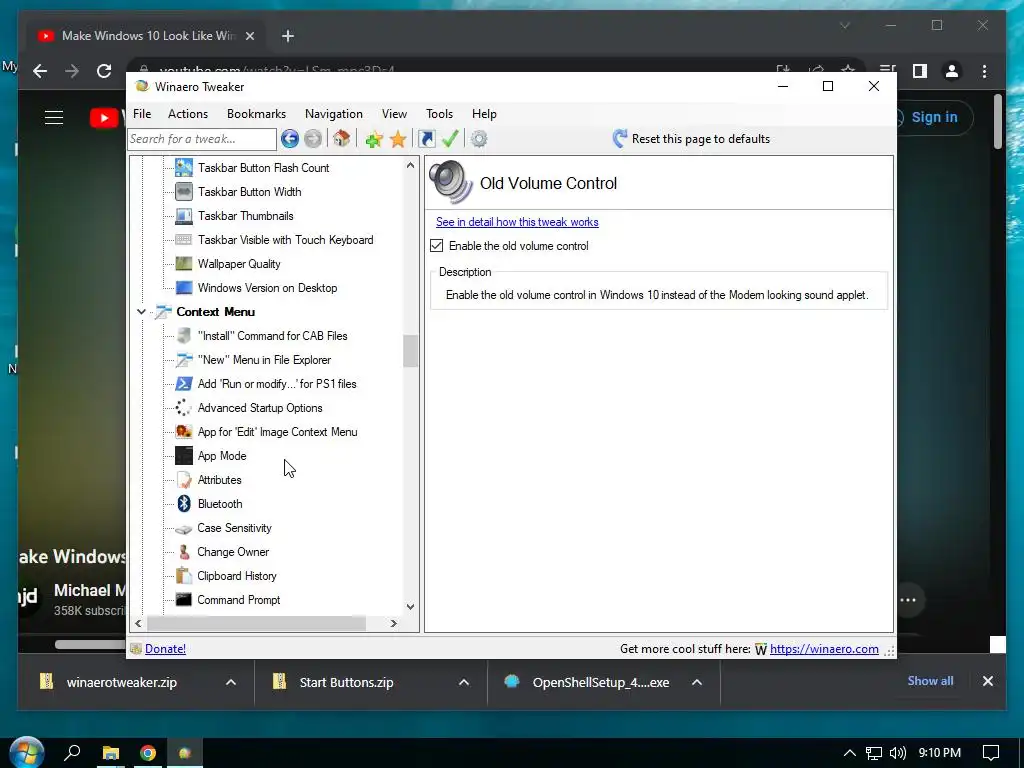Select the Taskbar Thumbnails icon
Viewport: 1024px width, 768px height.
click(184, 216)
